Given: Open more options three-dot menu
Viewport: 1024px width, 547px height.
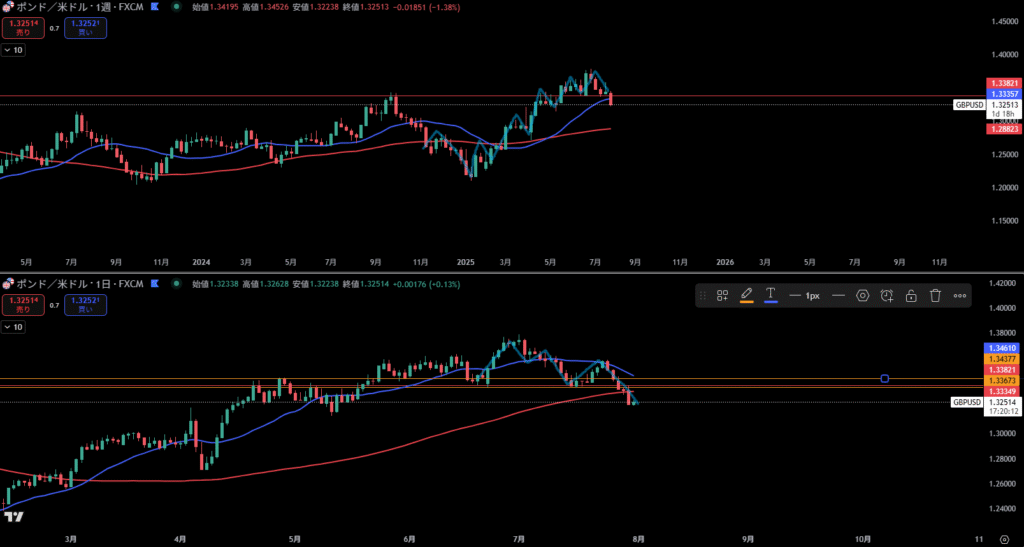Looking at the screenshot, I should 959,296.
